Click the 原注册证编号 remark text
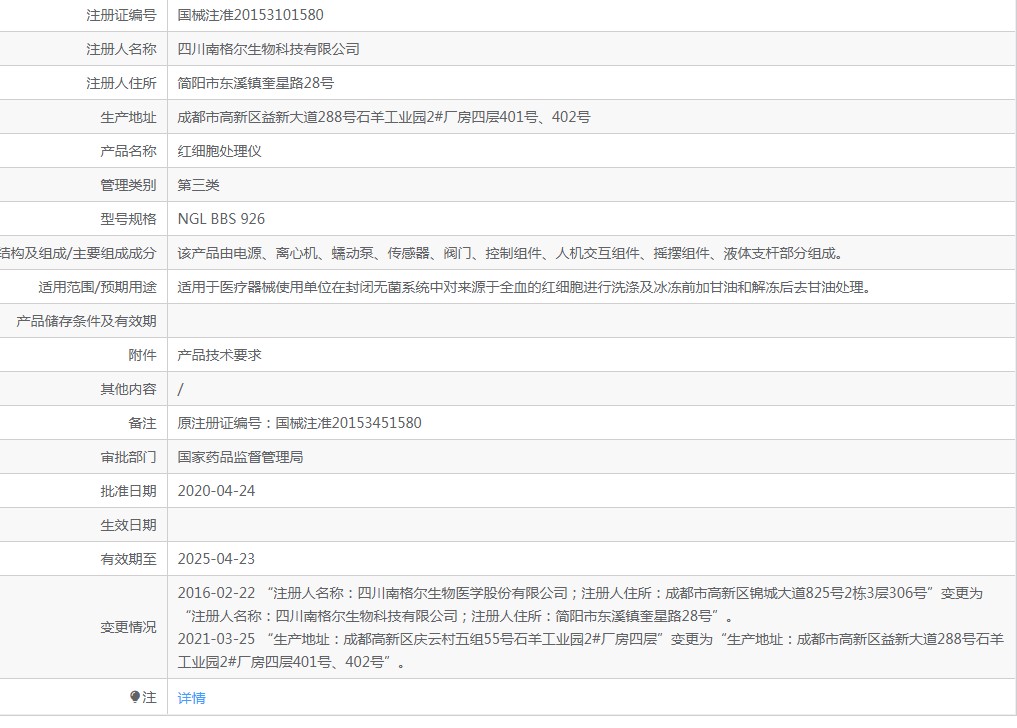The image size is (1017, 728). pyautogui.click(x=299, y=423)
